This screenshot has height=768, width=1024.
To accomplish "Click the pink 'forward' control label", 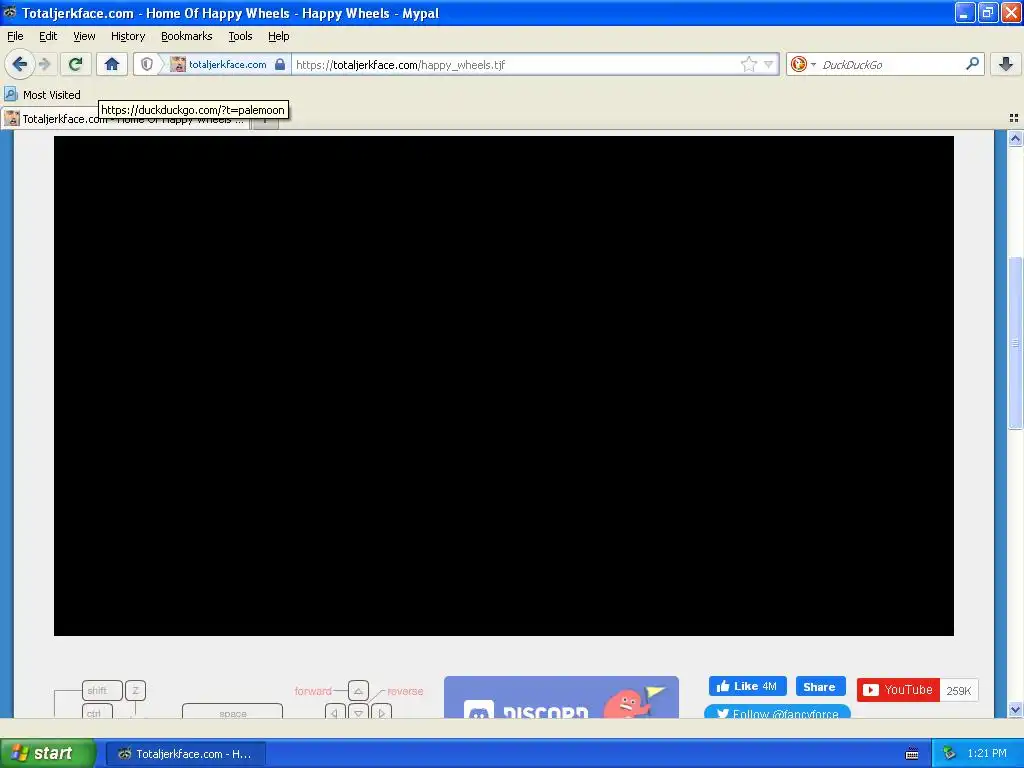I will [313, 691].
